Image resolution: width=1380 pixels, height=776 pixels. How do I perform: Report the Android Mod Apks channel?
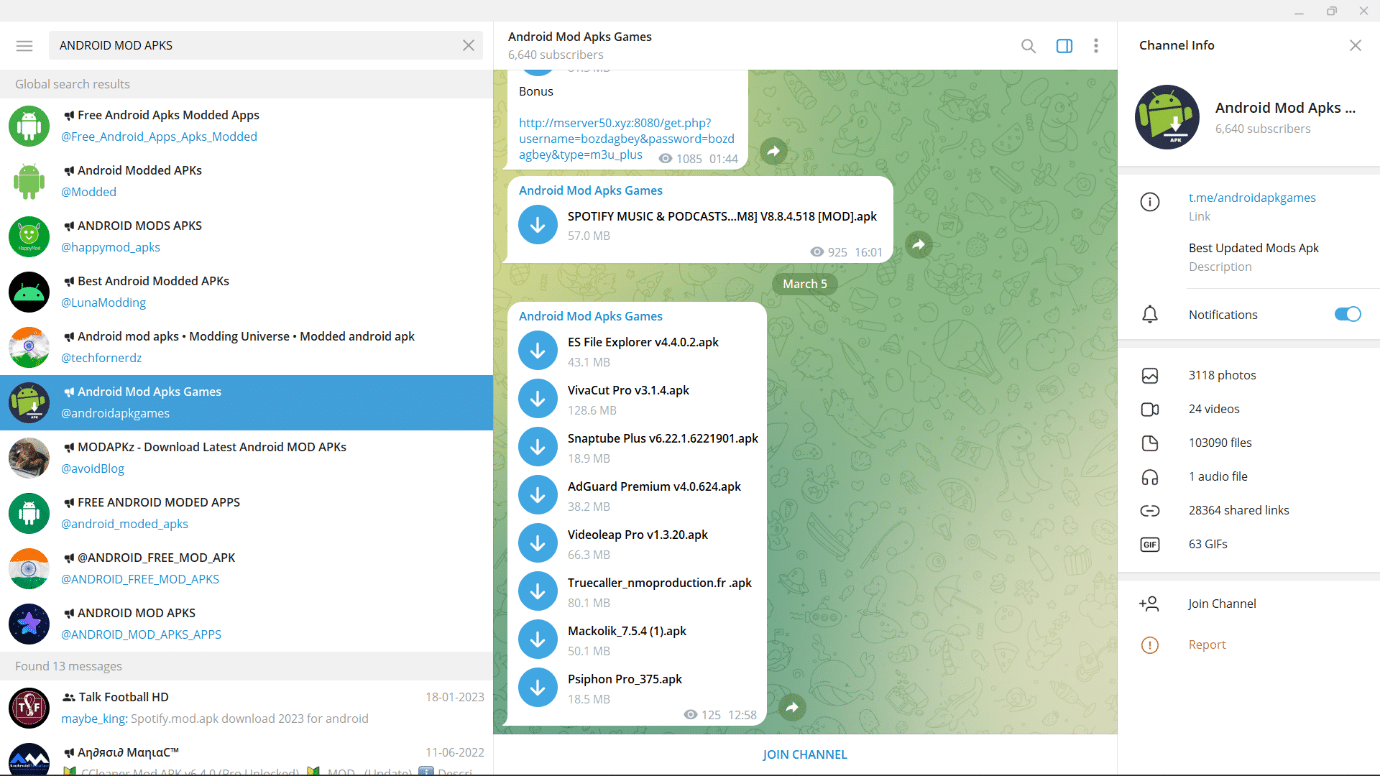(x=1206, y=644)
